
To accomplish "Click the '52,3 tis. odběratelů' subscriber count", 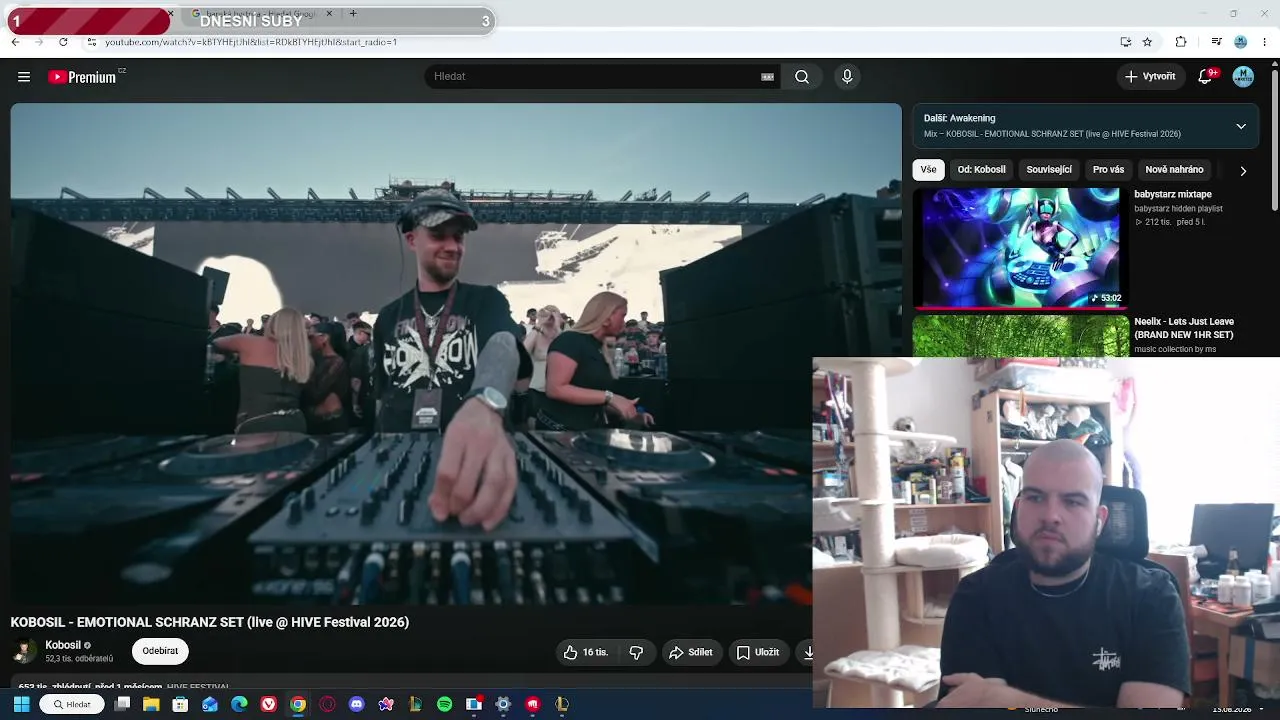I will tap(79, 659).
